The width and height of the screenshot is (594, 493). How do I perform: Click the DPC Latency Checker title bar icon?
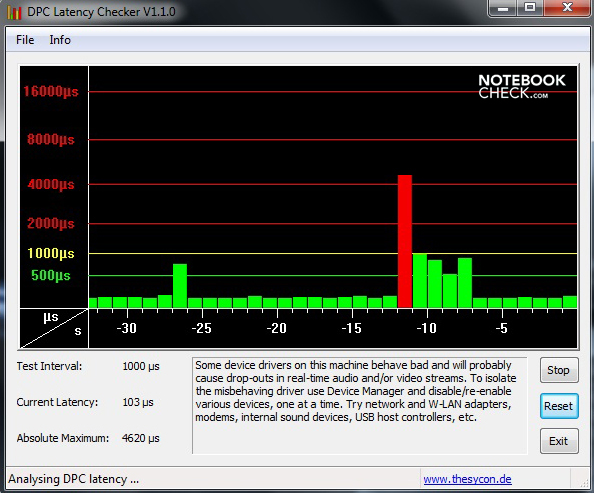coord(14,12)
